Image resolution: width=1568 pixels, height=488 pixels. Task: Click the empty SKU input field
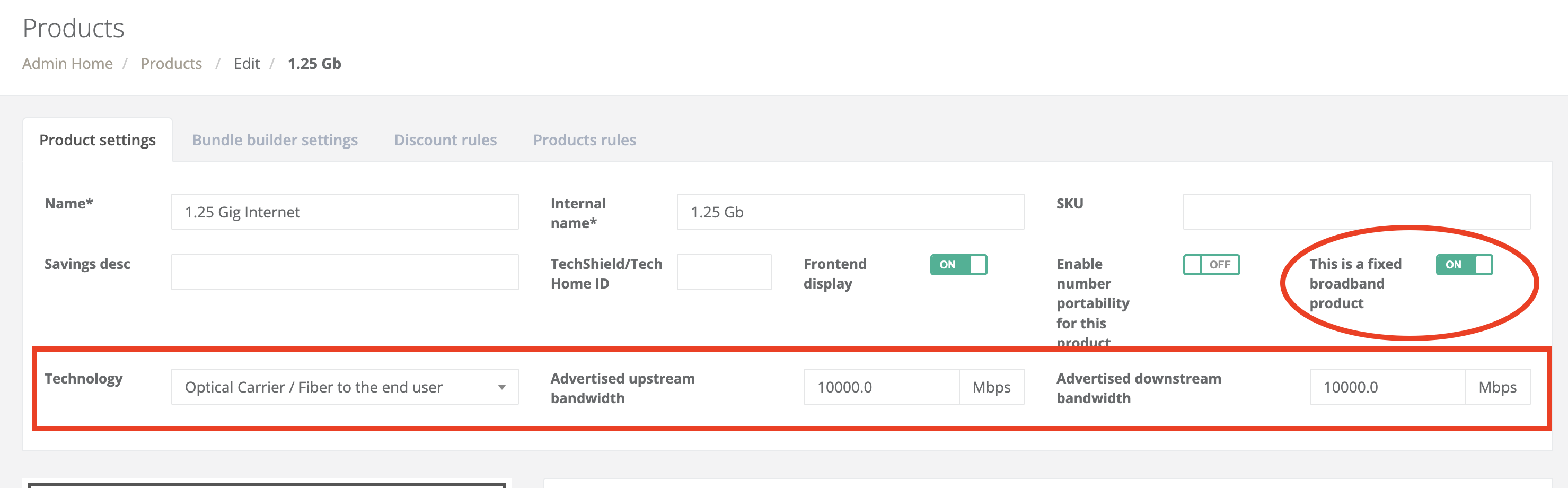[x=1355, y=212]
